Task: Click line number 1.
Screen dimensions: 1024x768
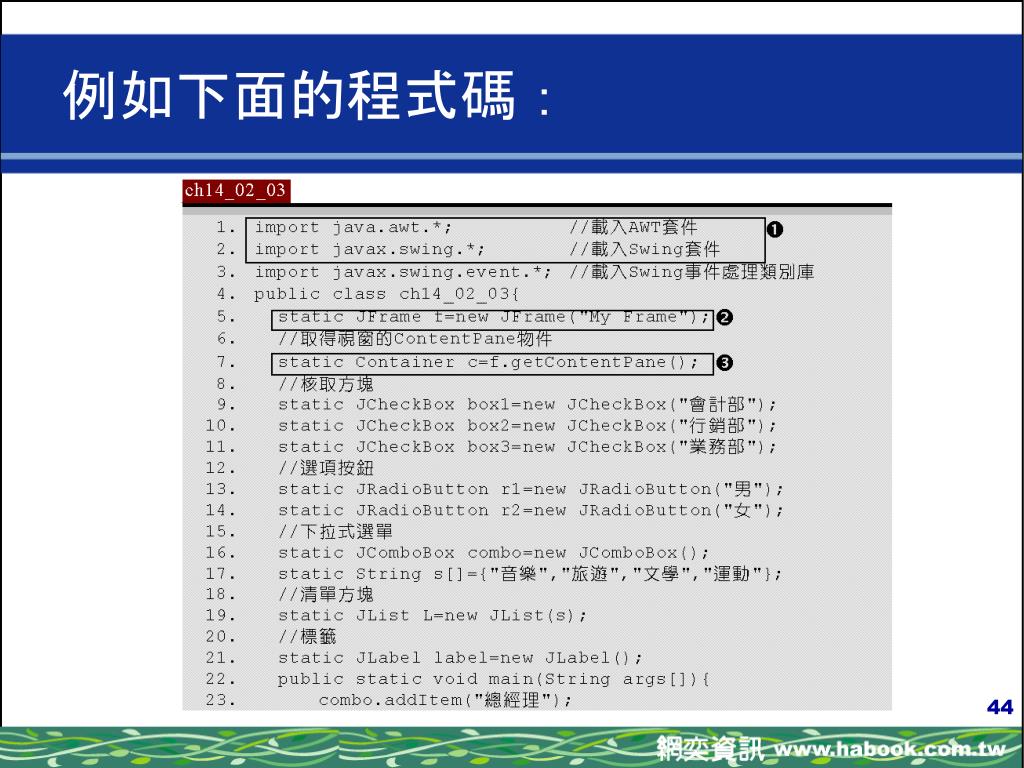Action: 226,227
